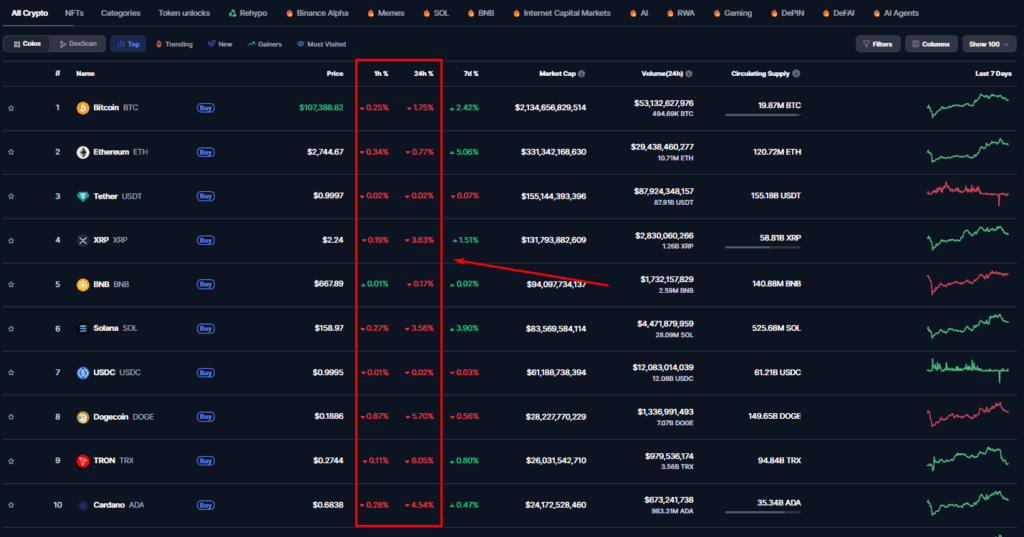Show Most Visited coins
Image resolution: width=1024 pixels, height=537 pixels.
point(321,44)
